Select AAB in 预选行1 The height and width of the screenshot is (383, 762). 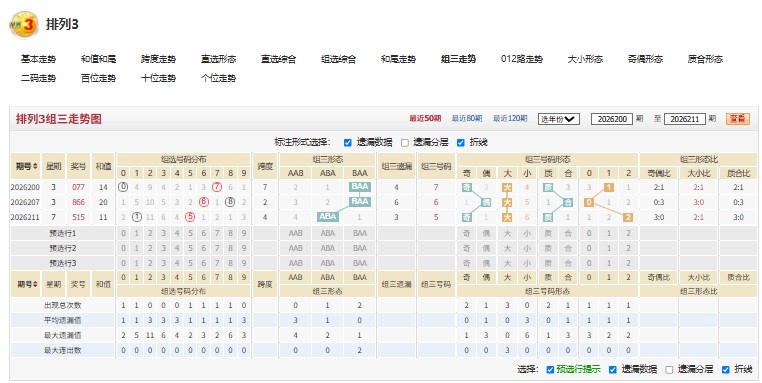pos(295,234)
